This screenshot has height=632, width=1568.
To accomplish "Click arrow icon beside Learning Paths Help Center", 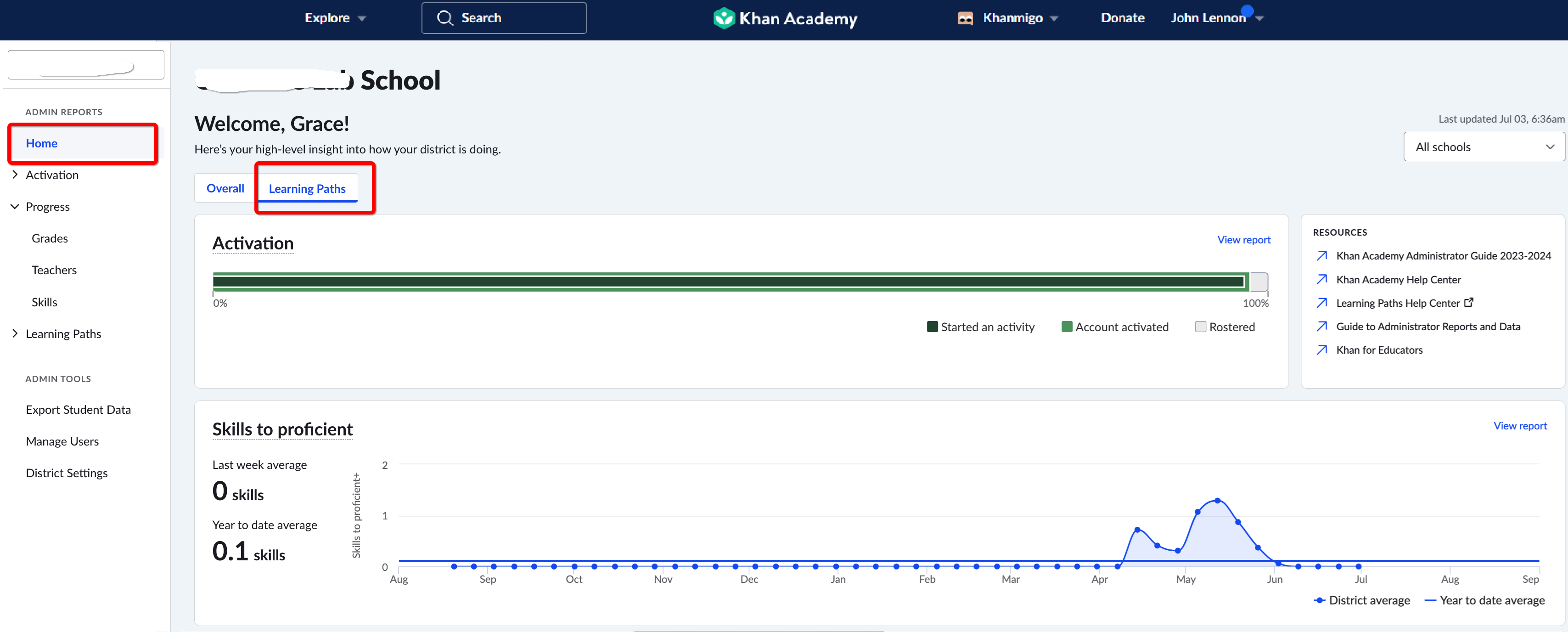I will pyautogui.click(x=1322, y=303).
